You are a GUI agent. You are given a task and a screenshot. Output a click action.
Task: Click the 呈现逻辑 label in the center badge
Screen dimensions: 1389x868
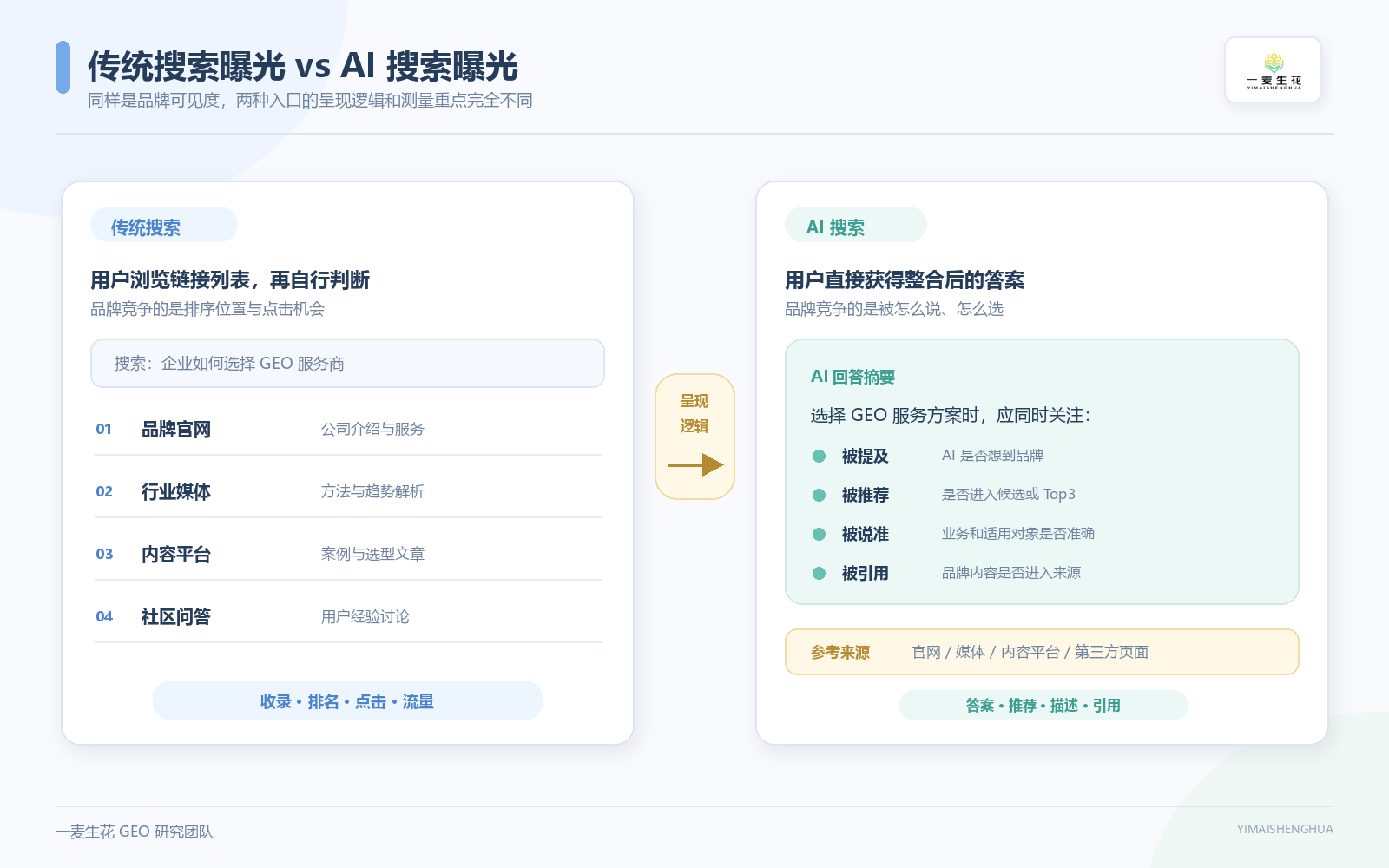click(x=694, y=413)
